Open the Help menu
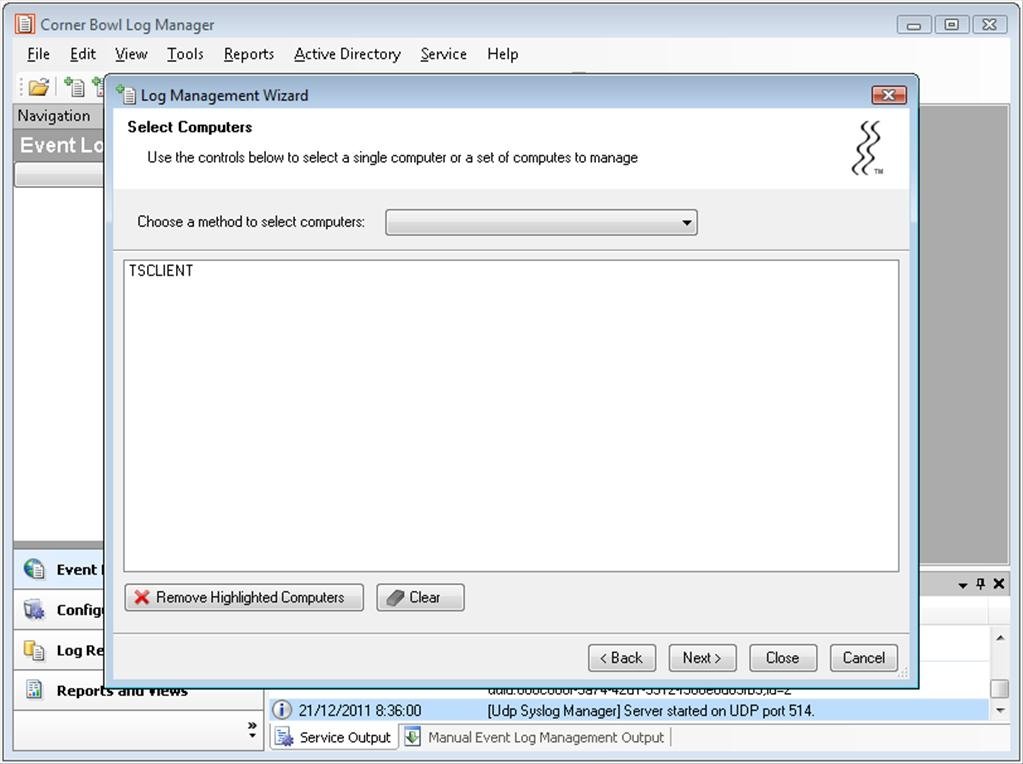 pyautogui.click(x=502, y=54)
